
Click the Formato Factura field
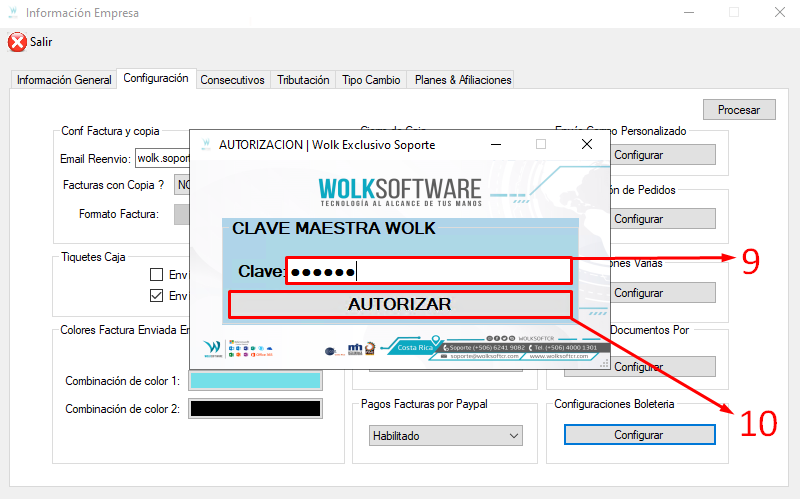(x=182, y=214)
